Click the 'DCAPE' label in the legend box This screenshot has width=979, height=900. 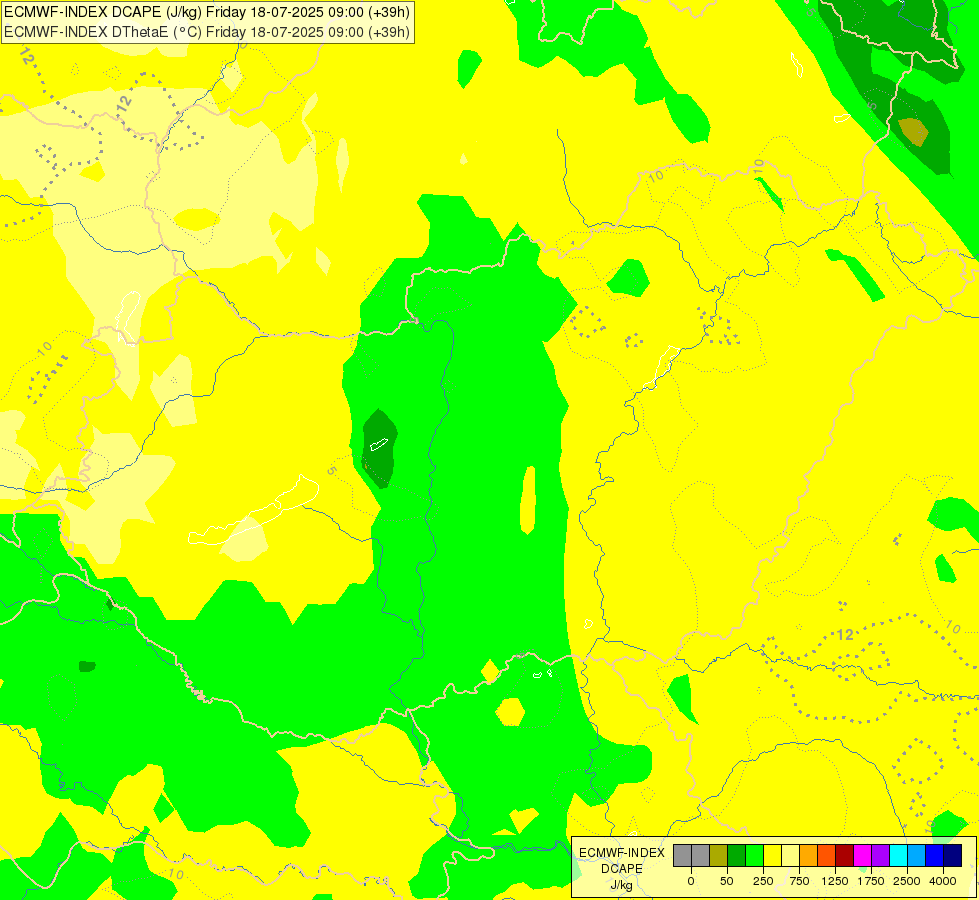click(x=622, y=869)
